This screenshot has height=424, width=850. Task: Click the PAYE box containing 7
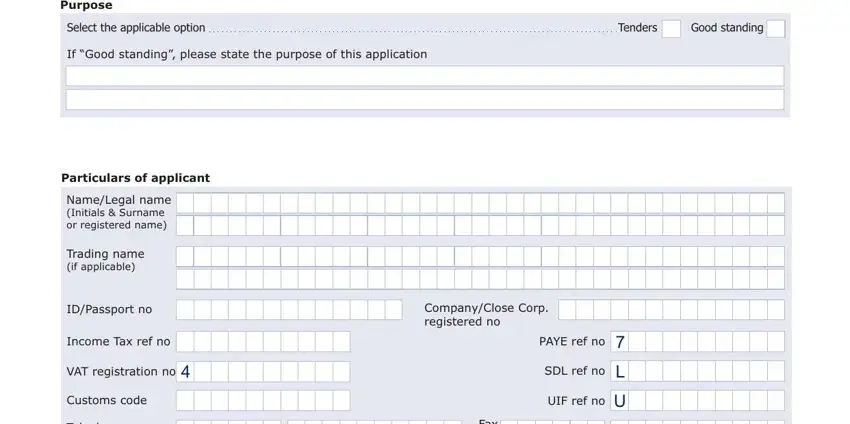click(x=620, y=342)
